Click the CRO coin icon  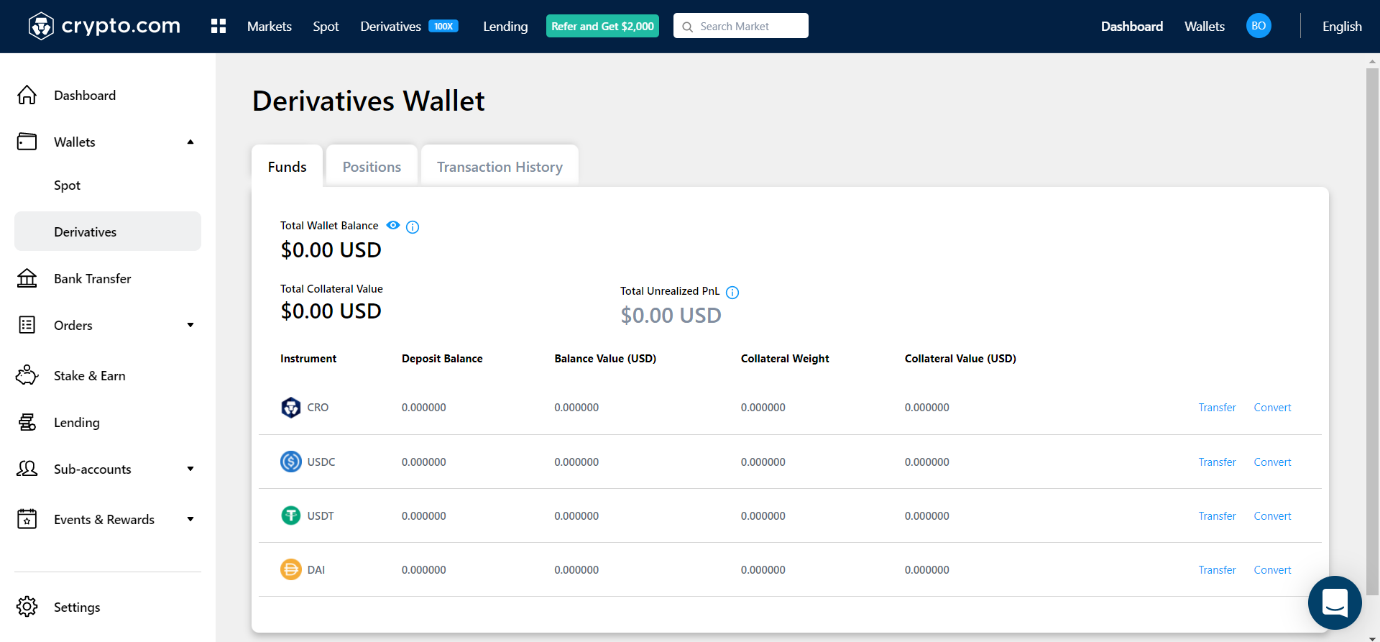pos(291,407)
